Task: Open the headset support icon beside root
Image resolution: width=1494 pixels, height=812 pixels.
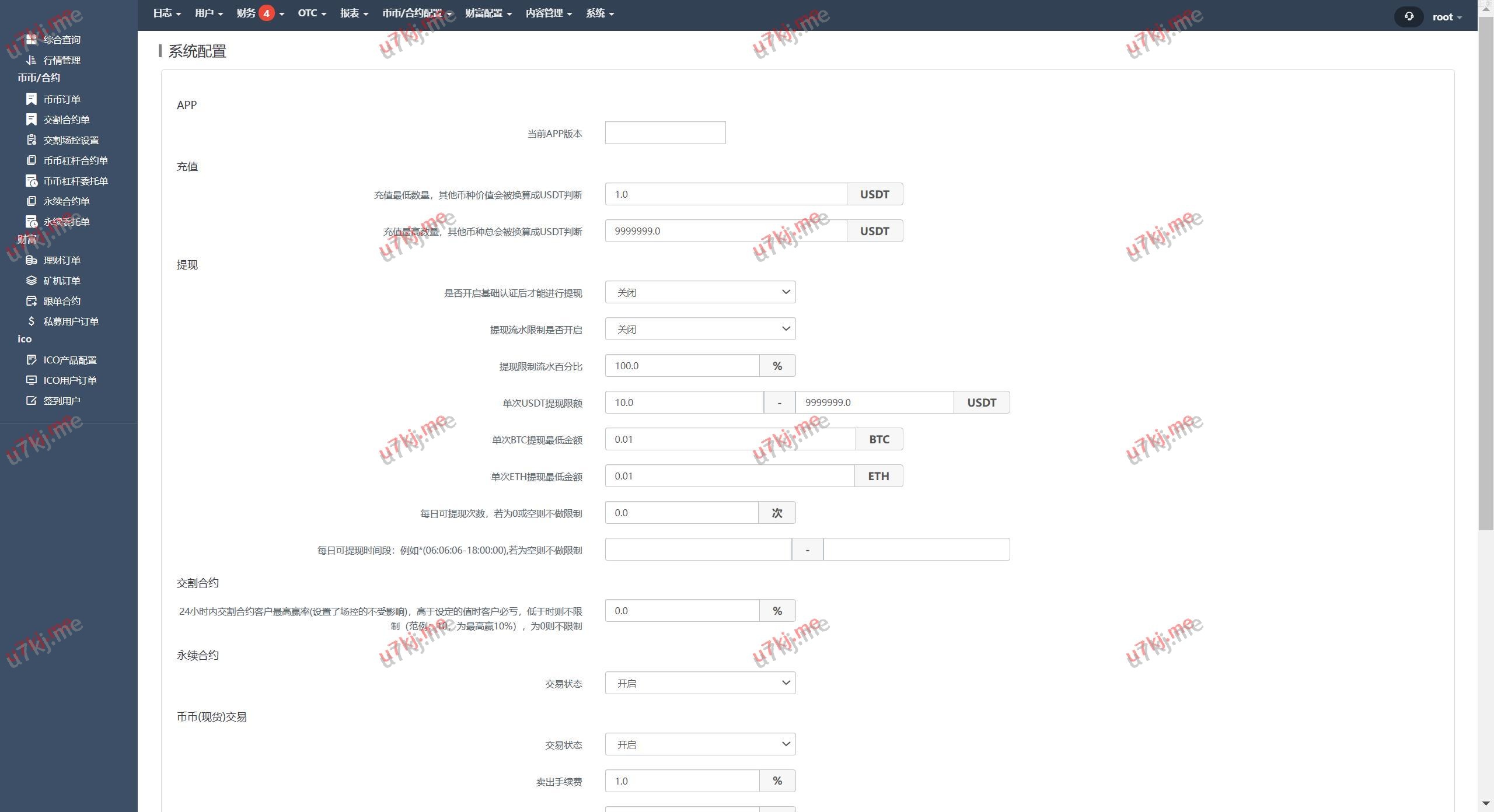Action: (1409, 16)
